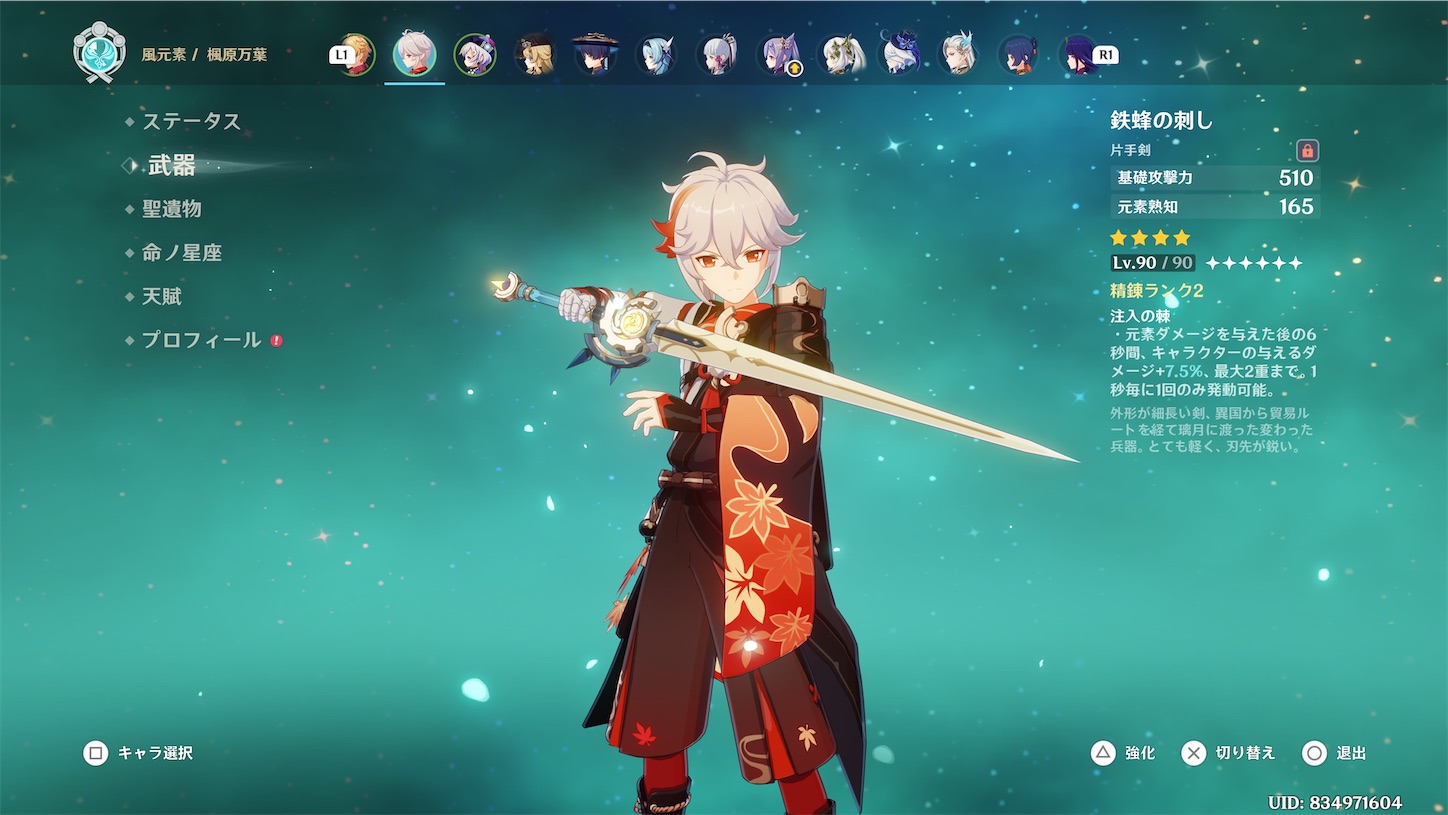
Task: Select the white-haired purple-hat character portrait
Action: coord(474,55)
